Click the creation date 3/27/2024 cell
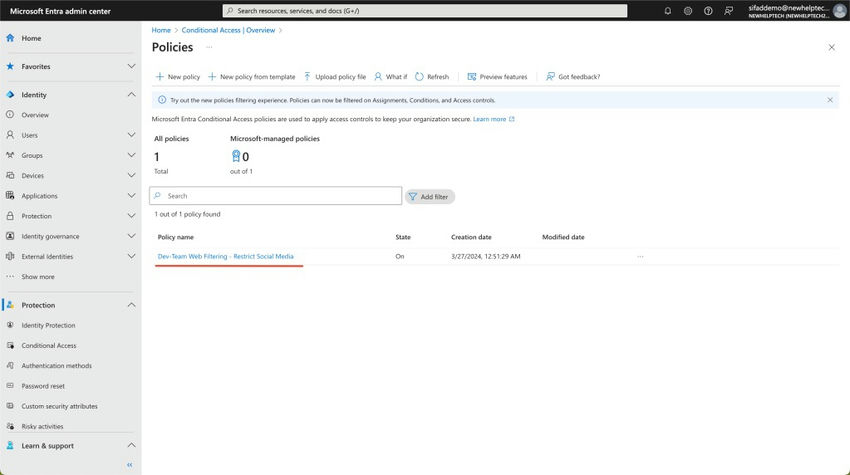Image resolution: width=850 pixels, height=475 pixels. (x=486, y=256)
